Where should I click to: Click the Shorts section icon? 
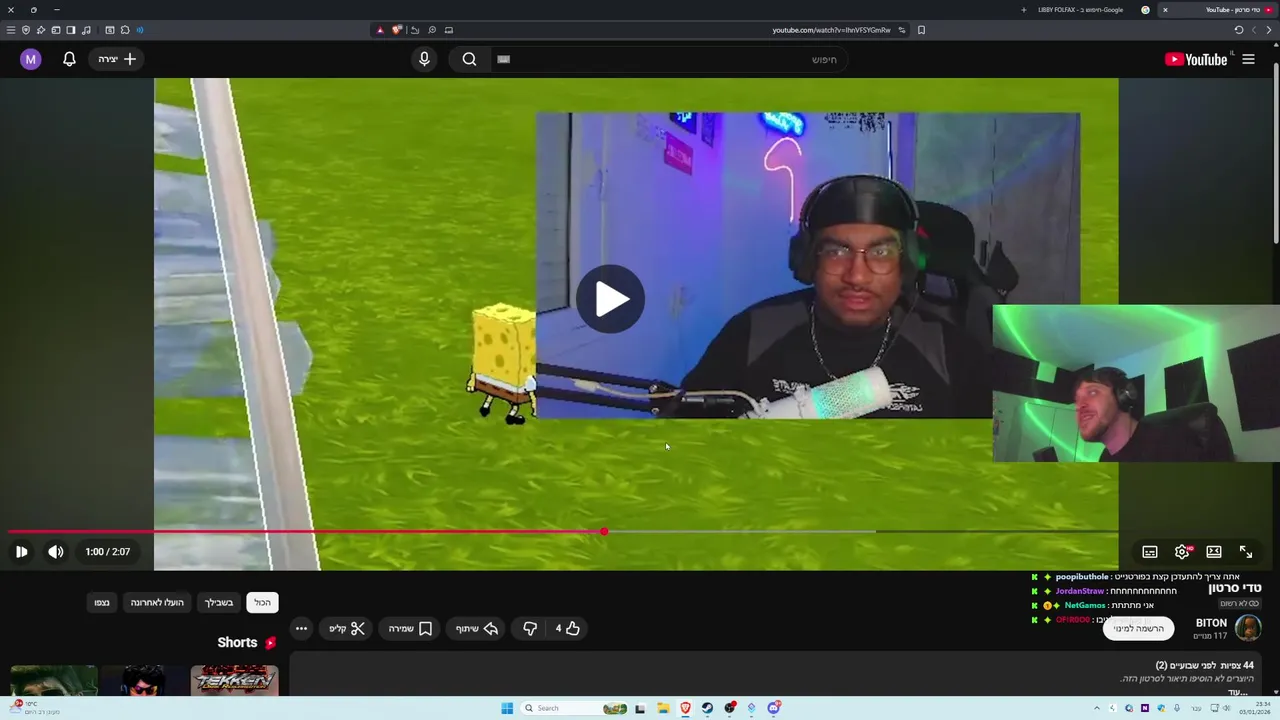270,643
